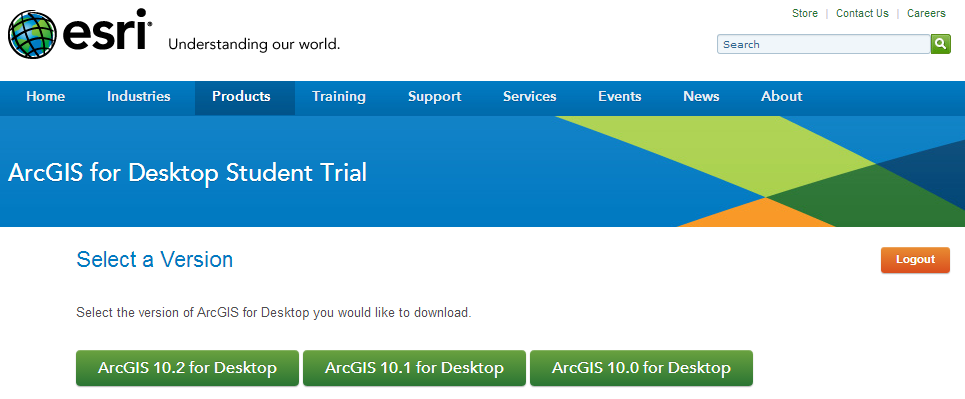This screenshot has height=399, width=965.
Task: Open the About menu item
Action: (782, 97)
